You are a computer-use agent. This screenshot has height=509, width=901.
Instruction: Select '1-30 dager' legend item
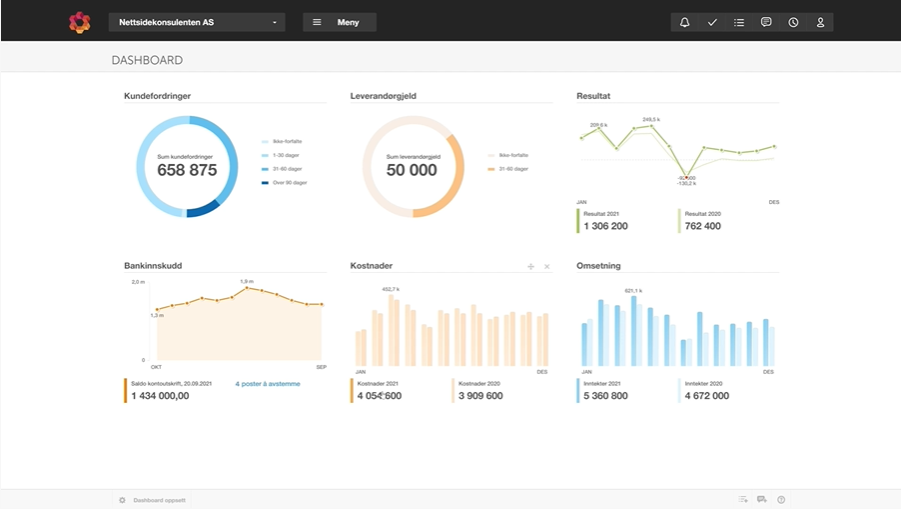[280, 155]
